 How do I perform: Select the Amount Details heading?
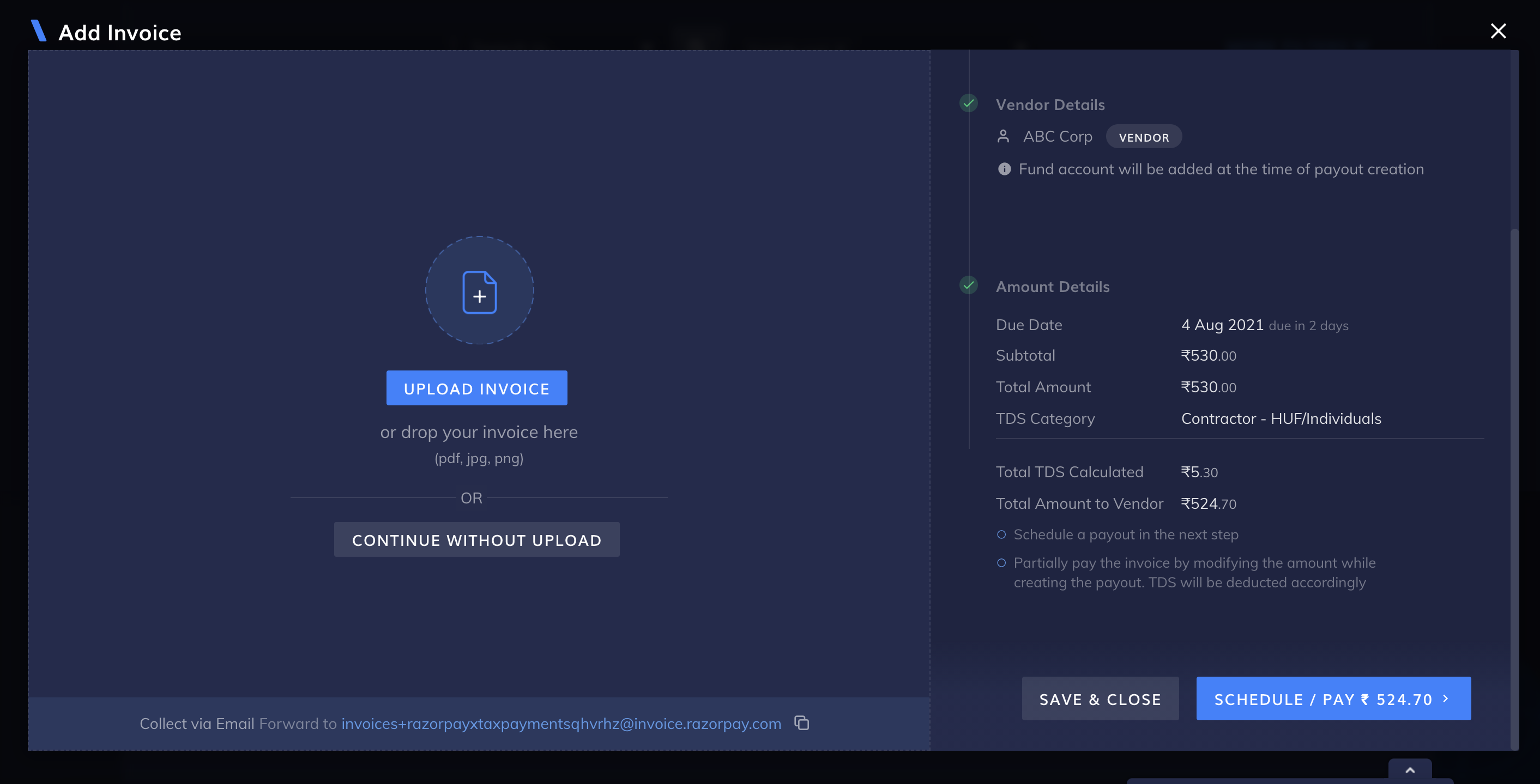click(x=1053, y=287)
